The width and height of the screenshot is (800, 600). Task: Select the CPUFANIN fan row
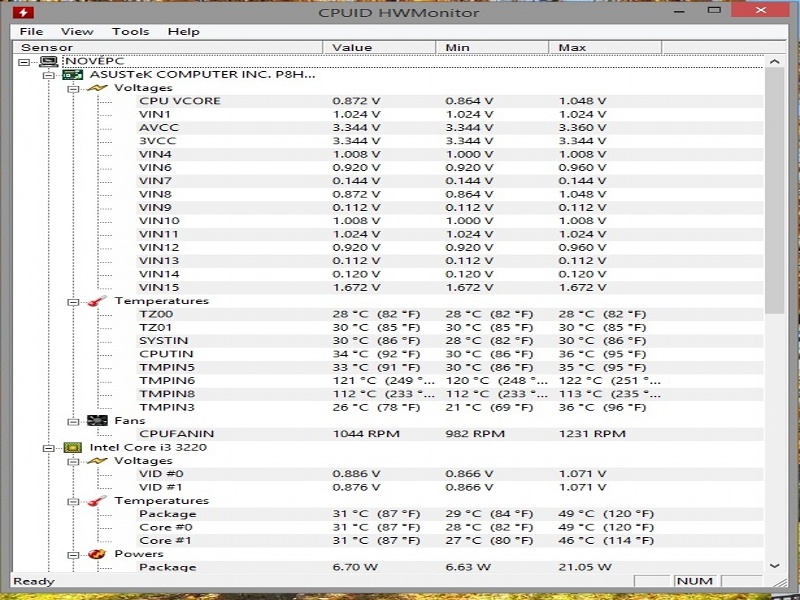coord(450,434)
